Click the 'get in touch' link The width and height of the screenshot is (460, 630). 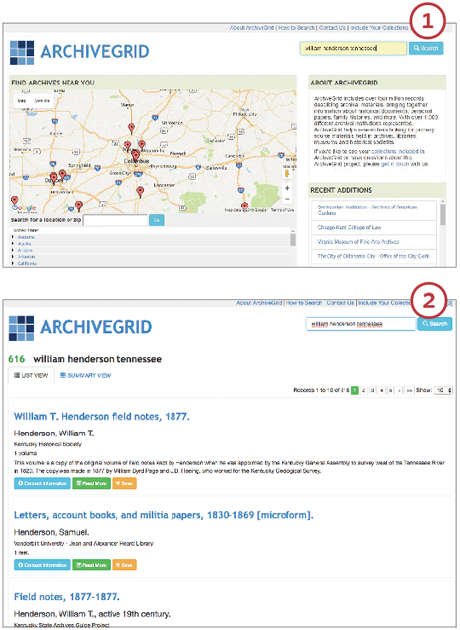[x=395, y=164]
